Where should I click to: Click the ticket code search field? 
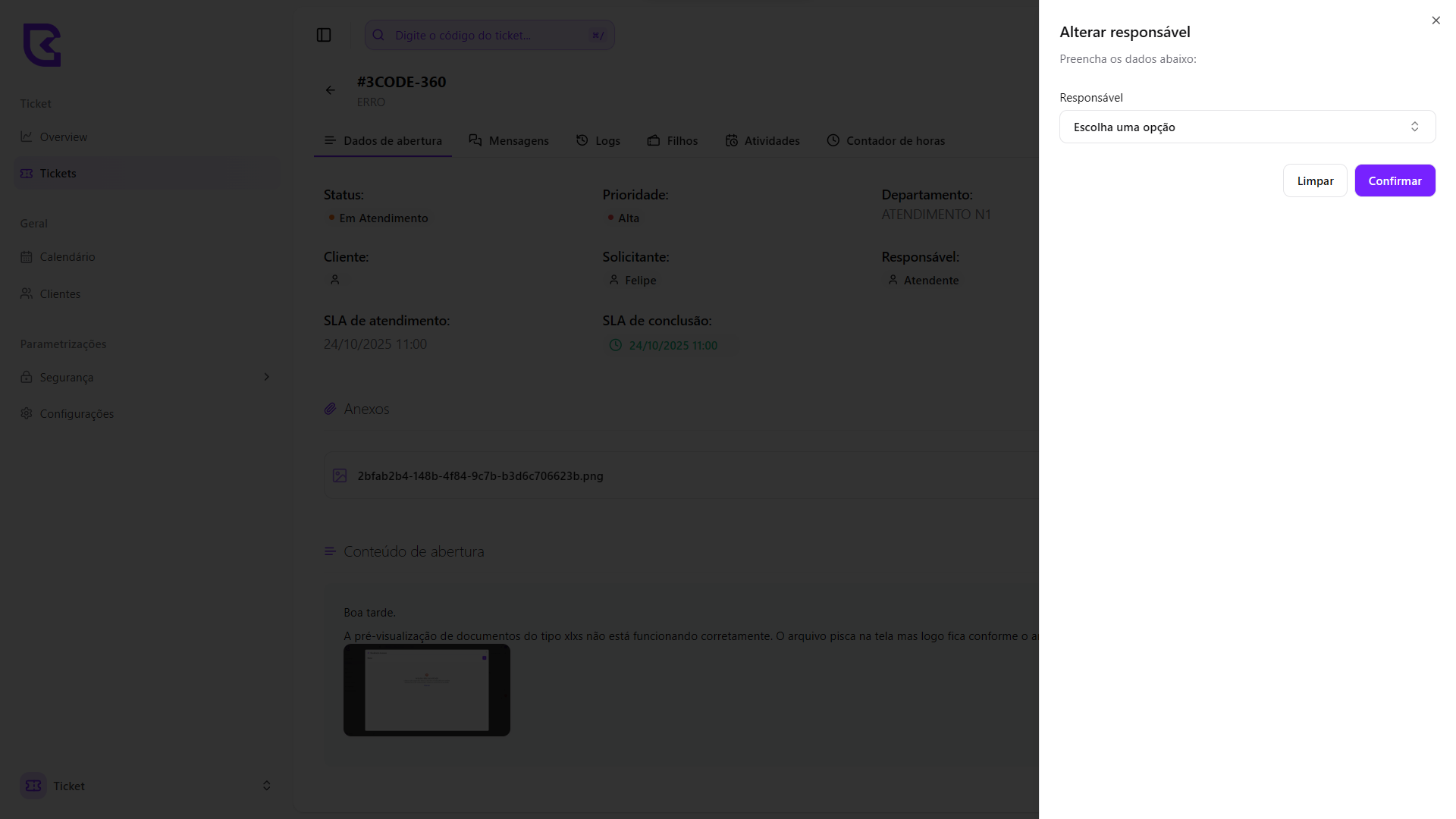[489, 35]
